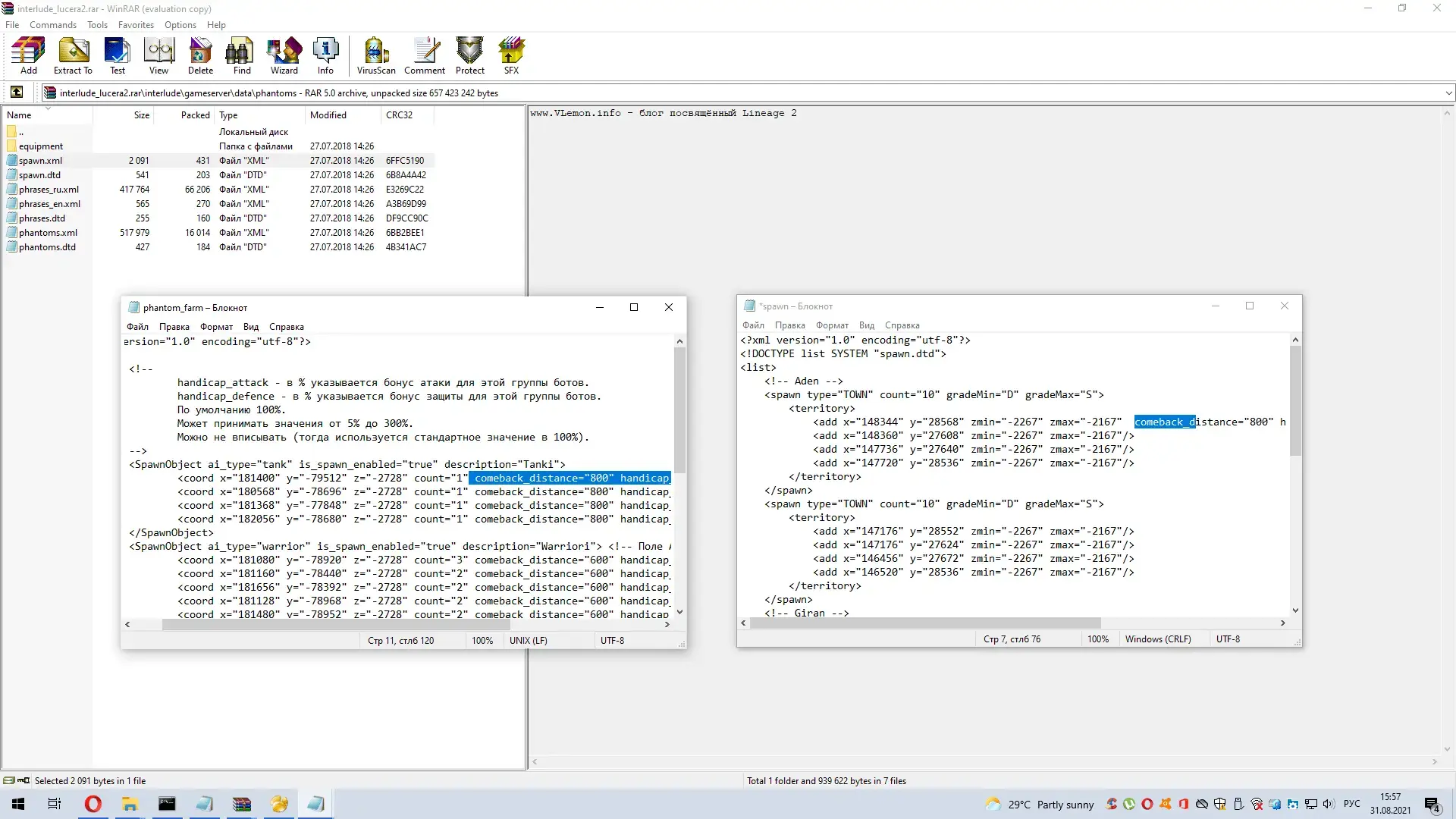Image resolution: width=1456 pixels, height=819 pixels.
Task: Select the Wizard icon in WinRAR toolbar
Action: (x=283, y=54)
